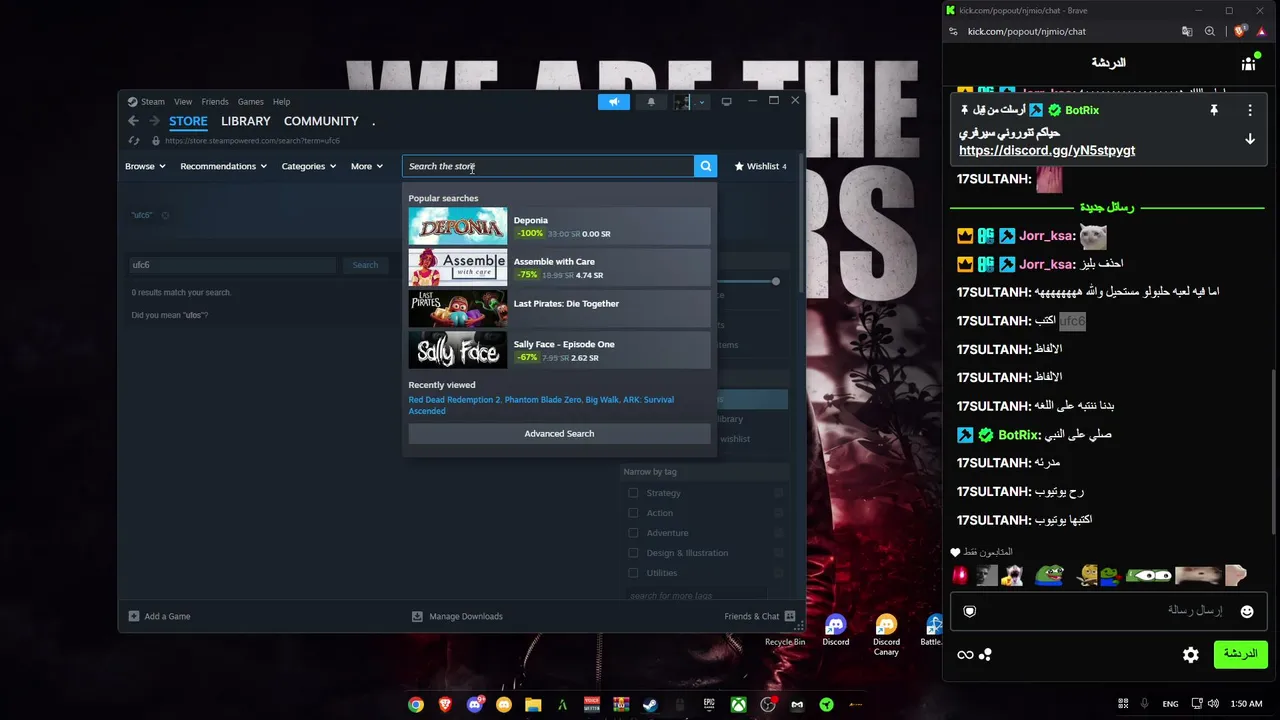Open the Games menu
Image resolution: width=1280 pixels, height=720 pixels.
(251, 102)
